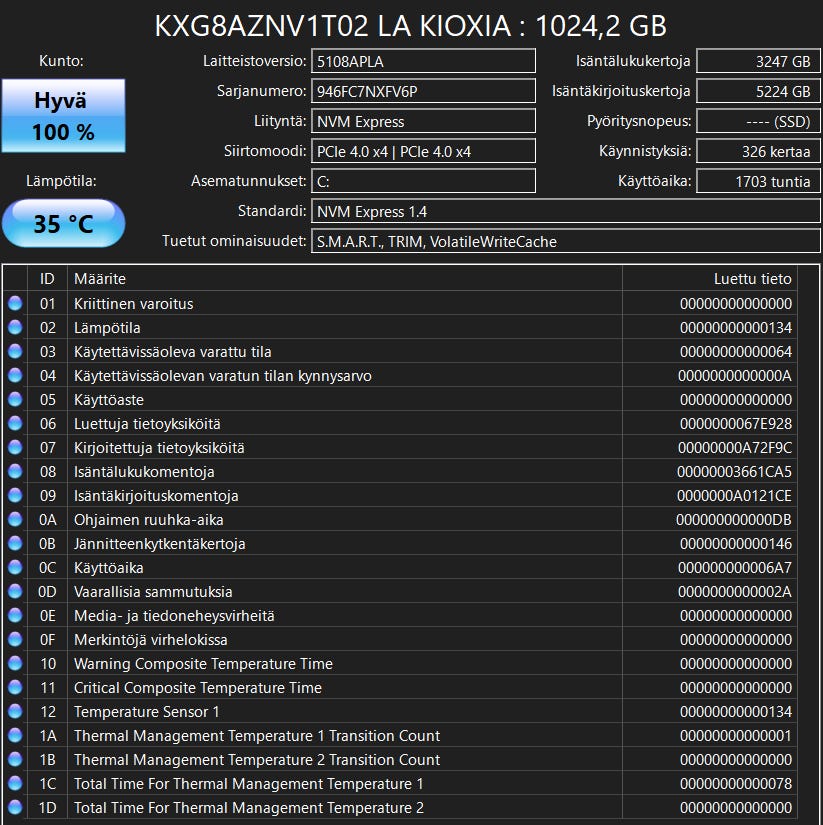
Task: Click the Siirtomoodi field showing PCIe 4.0 x4
Action: click(x=424, y=151)
